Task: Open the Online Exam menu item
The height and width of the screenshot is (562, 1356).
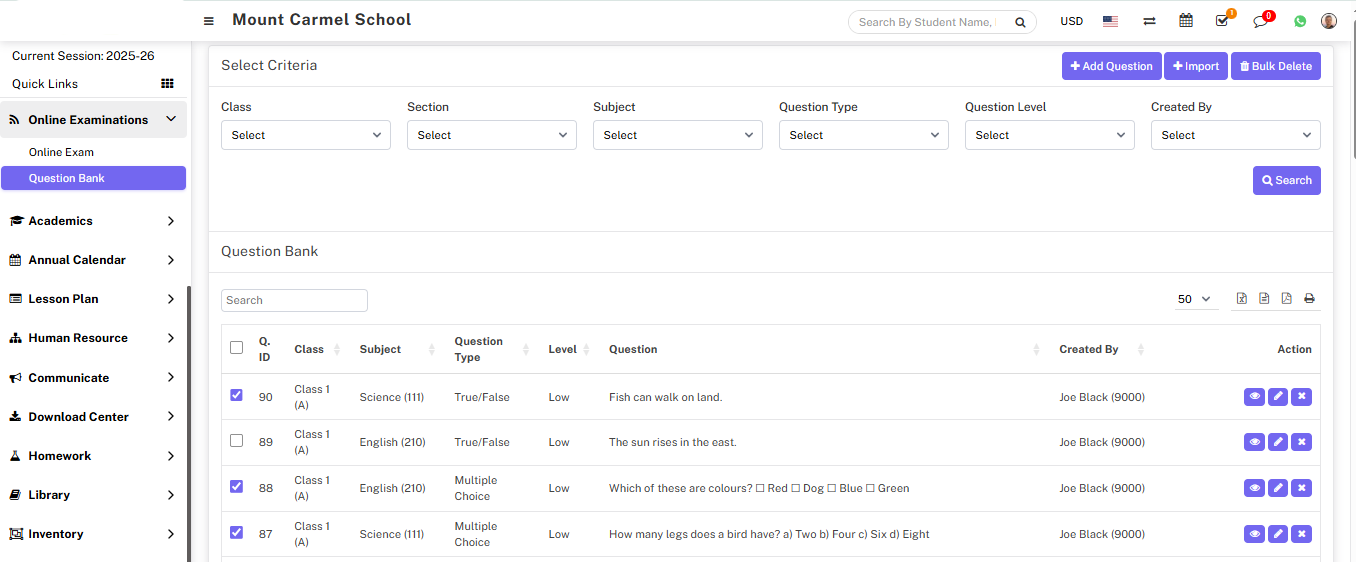Action: tap(61, 152)
